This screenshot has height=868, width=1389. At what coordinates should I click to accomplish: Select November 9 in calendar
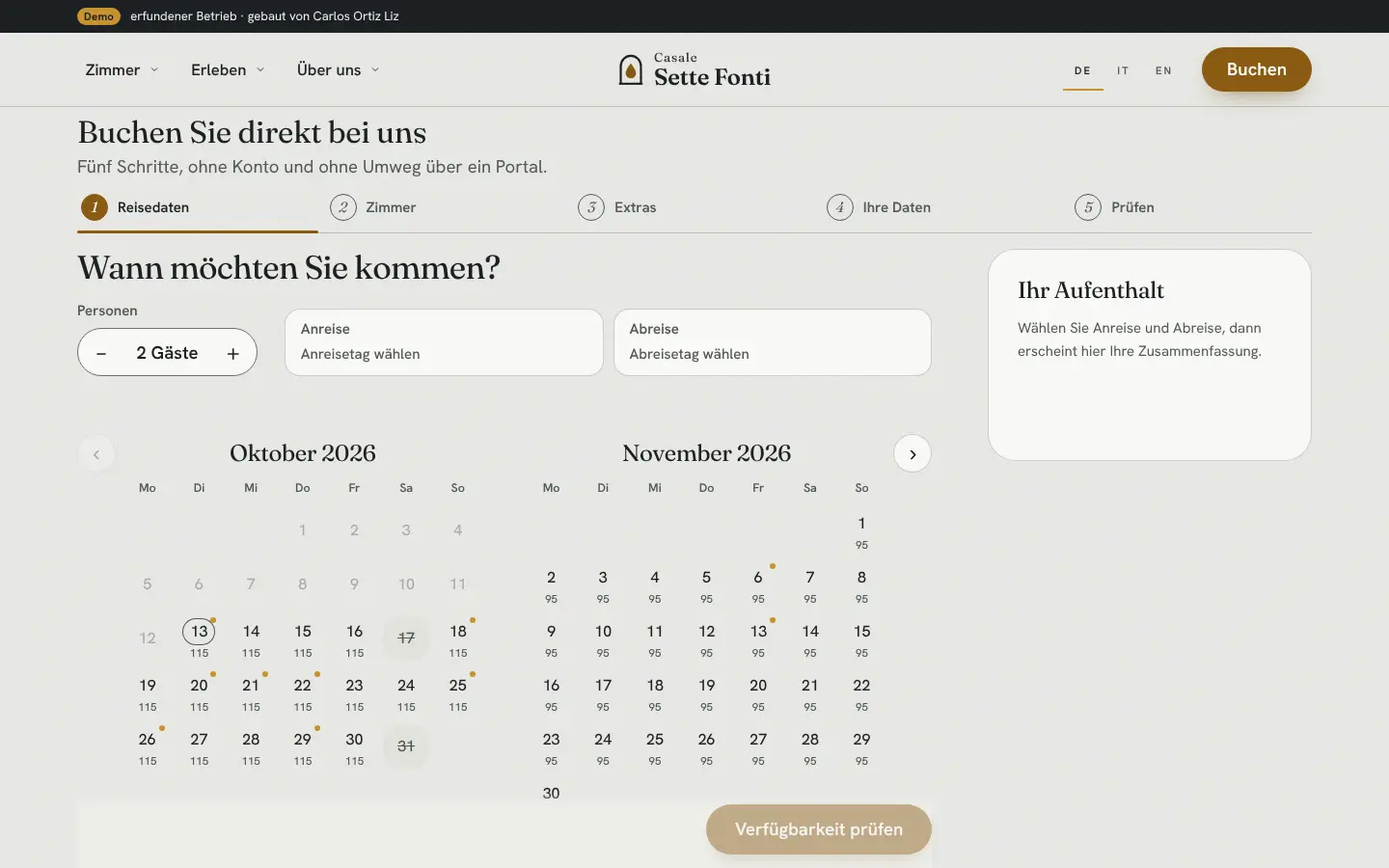coord(551,638)
